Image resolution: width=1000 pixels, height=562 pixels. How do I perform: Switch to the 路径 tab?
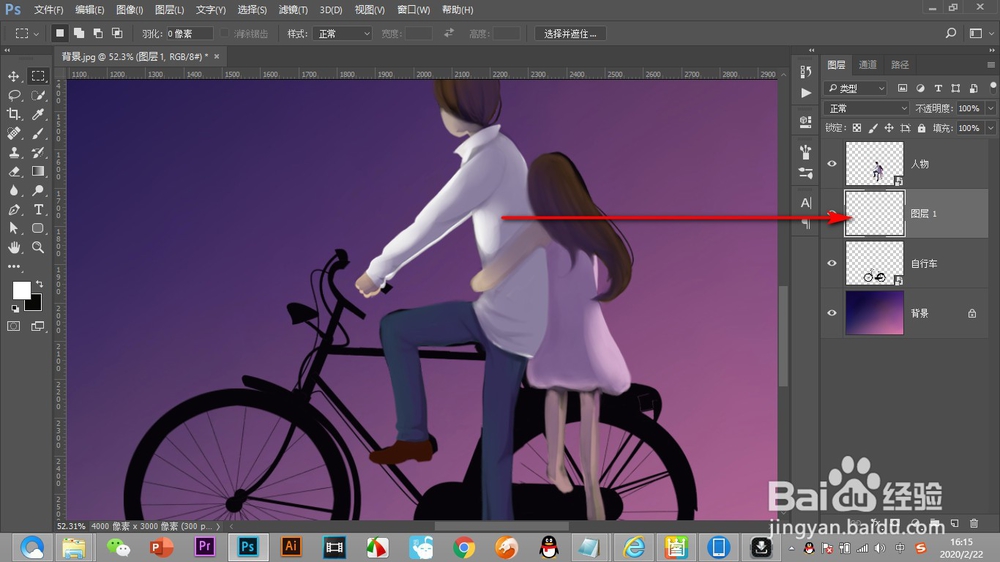tap(900, 64)
